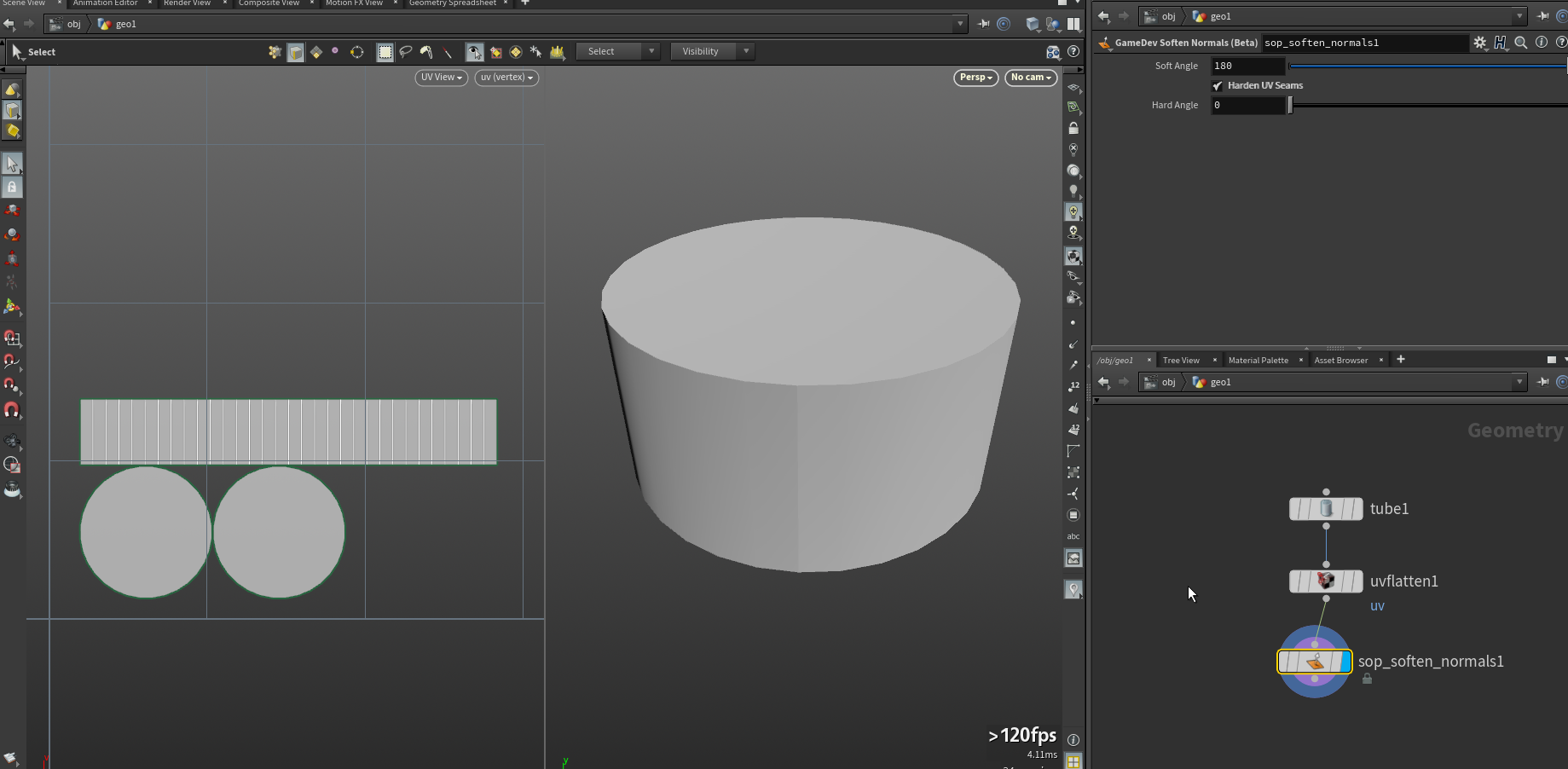
Task: Click the node info icon in parameters
Action: 1541,43
